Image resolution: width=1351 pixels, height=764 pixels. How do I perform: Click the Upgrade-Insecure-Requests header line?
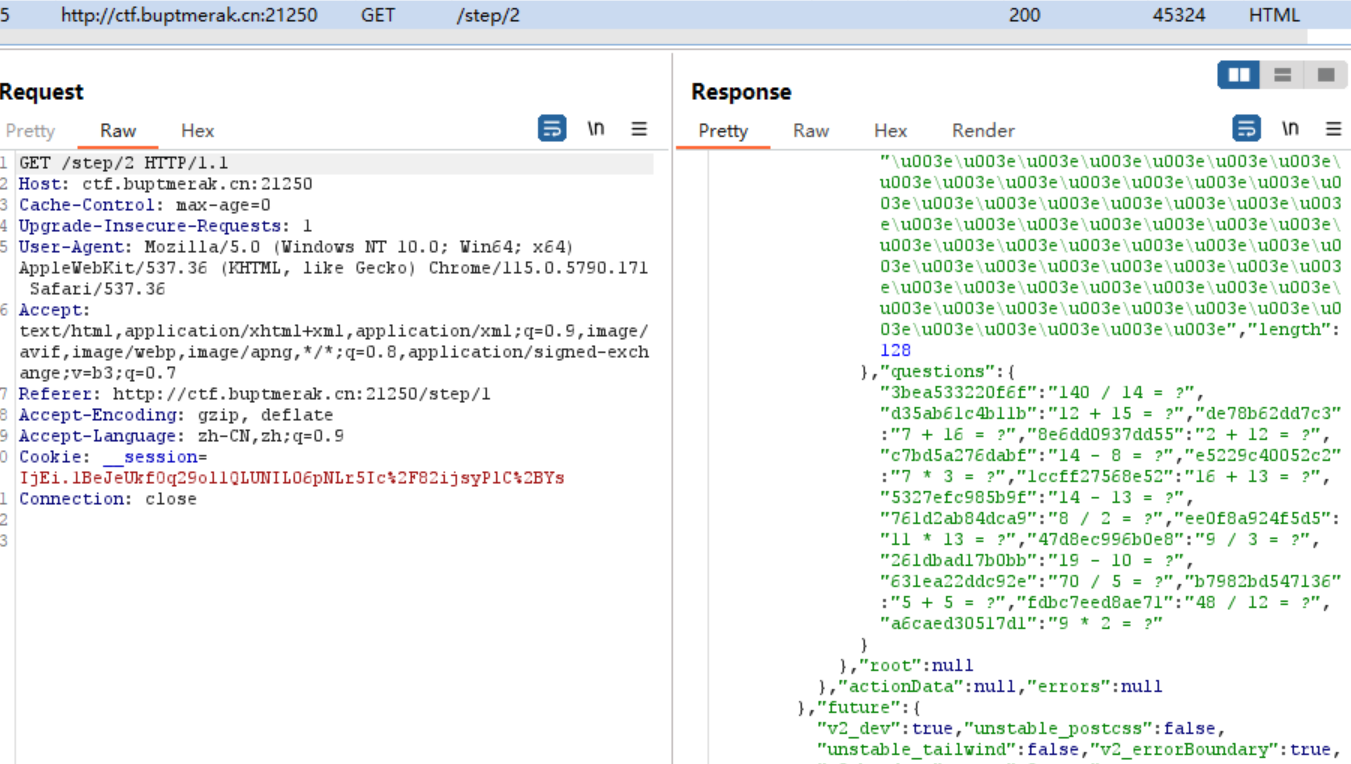165,226
